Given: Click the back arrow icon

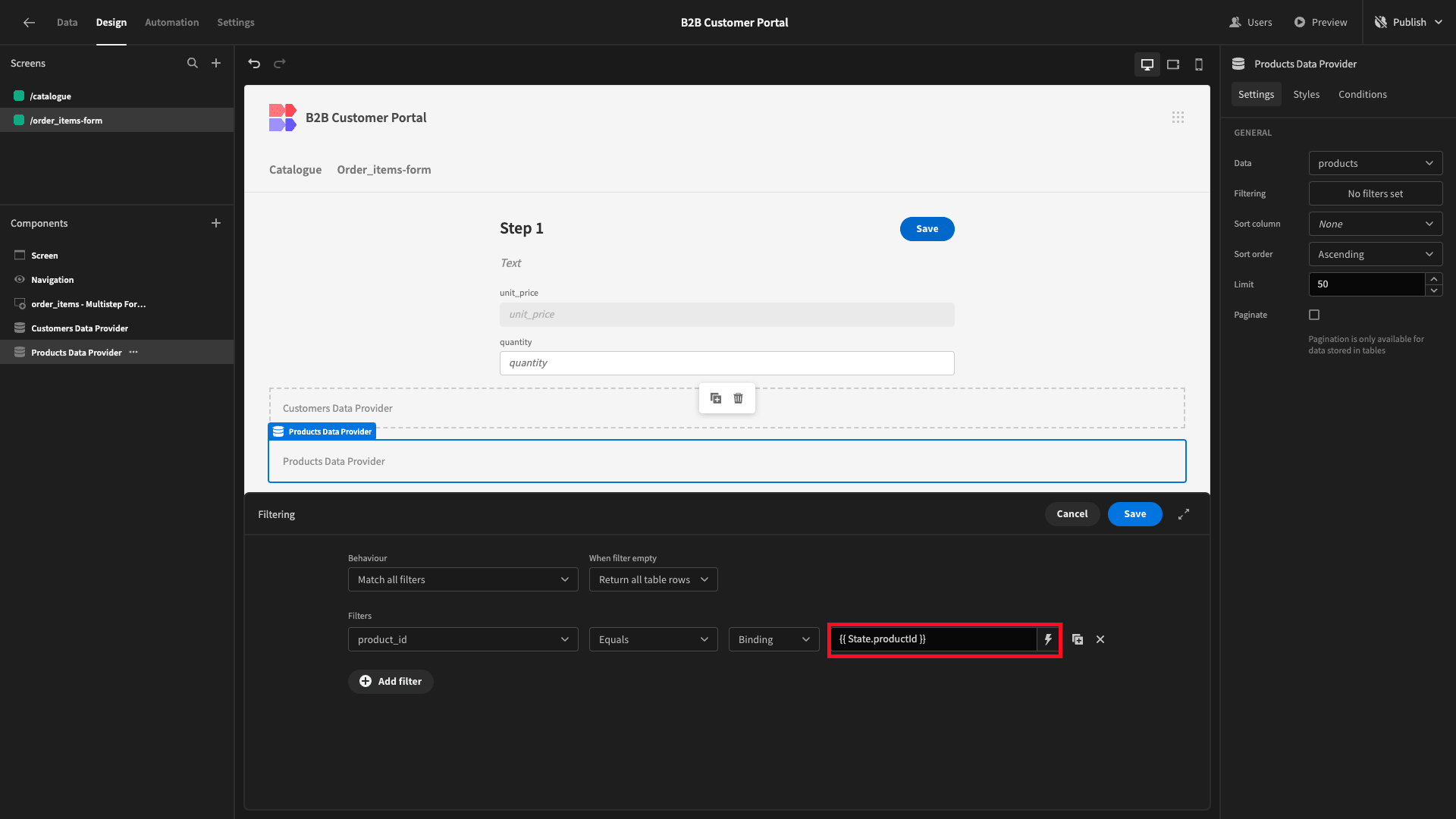Looking at the screenshot, I should coord(29,23).
